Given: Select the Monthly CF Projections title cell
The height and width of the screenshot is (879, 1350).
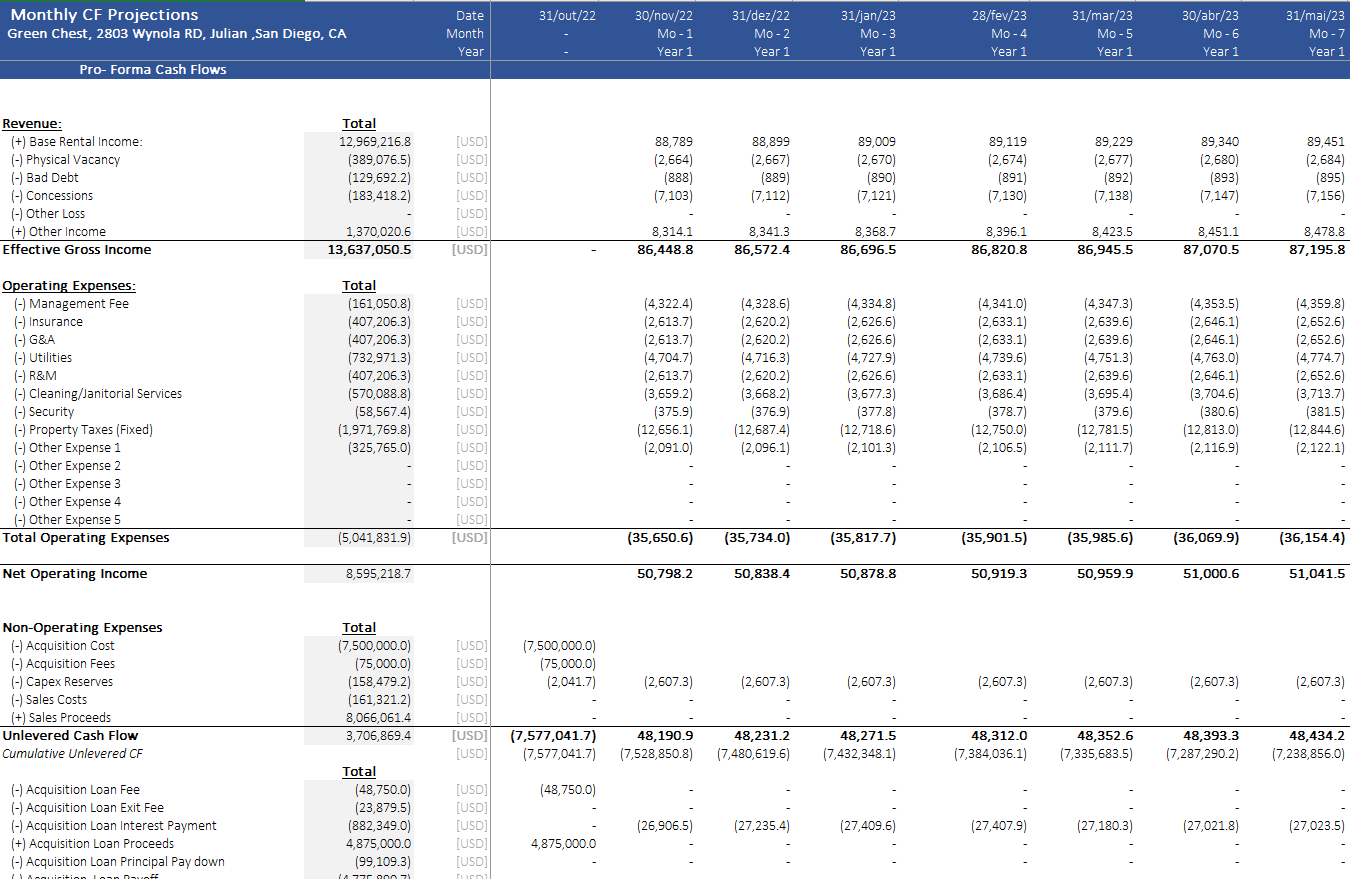Looking at the screenshot, I should point(104,15).
